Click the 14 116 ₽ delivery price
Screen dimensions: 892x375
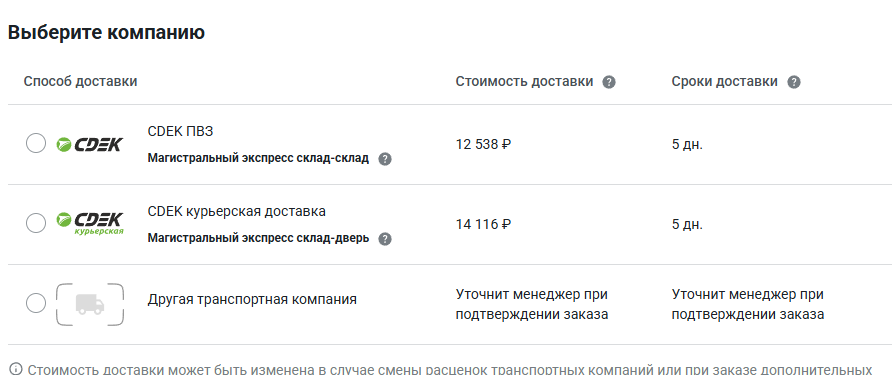point(483,224)
